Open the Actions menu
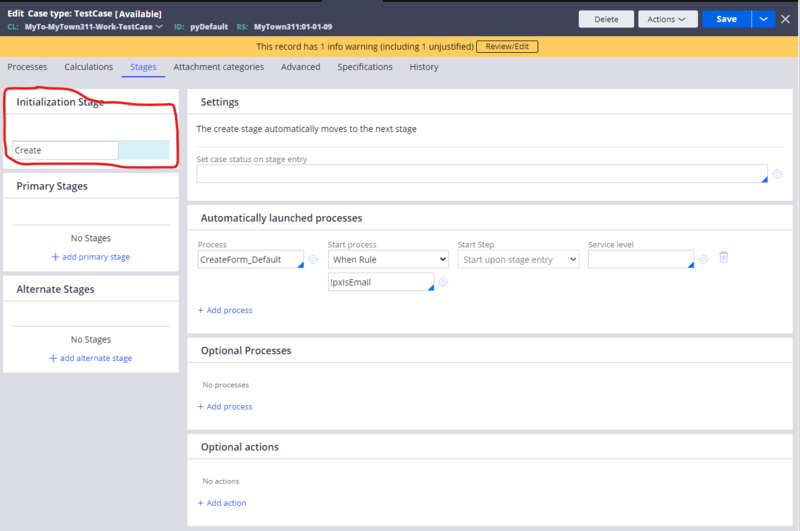 [667, 19]
